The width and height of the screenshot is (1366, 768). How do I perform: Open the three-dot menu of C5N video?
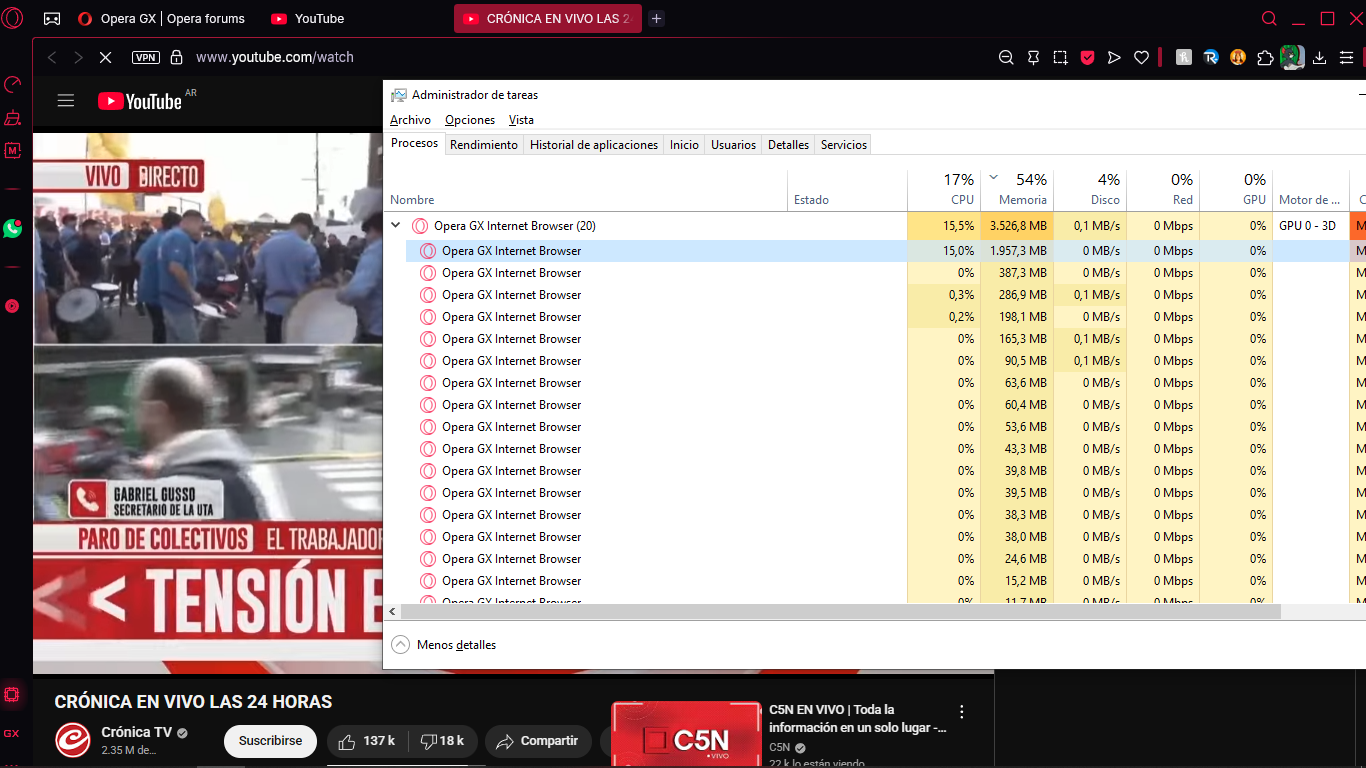pos(962,712)
